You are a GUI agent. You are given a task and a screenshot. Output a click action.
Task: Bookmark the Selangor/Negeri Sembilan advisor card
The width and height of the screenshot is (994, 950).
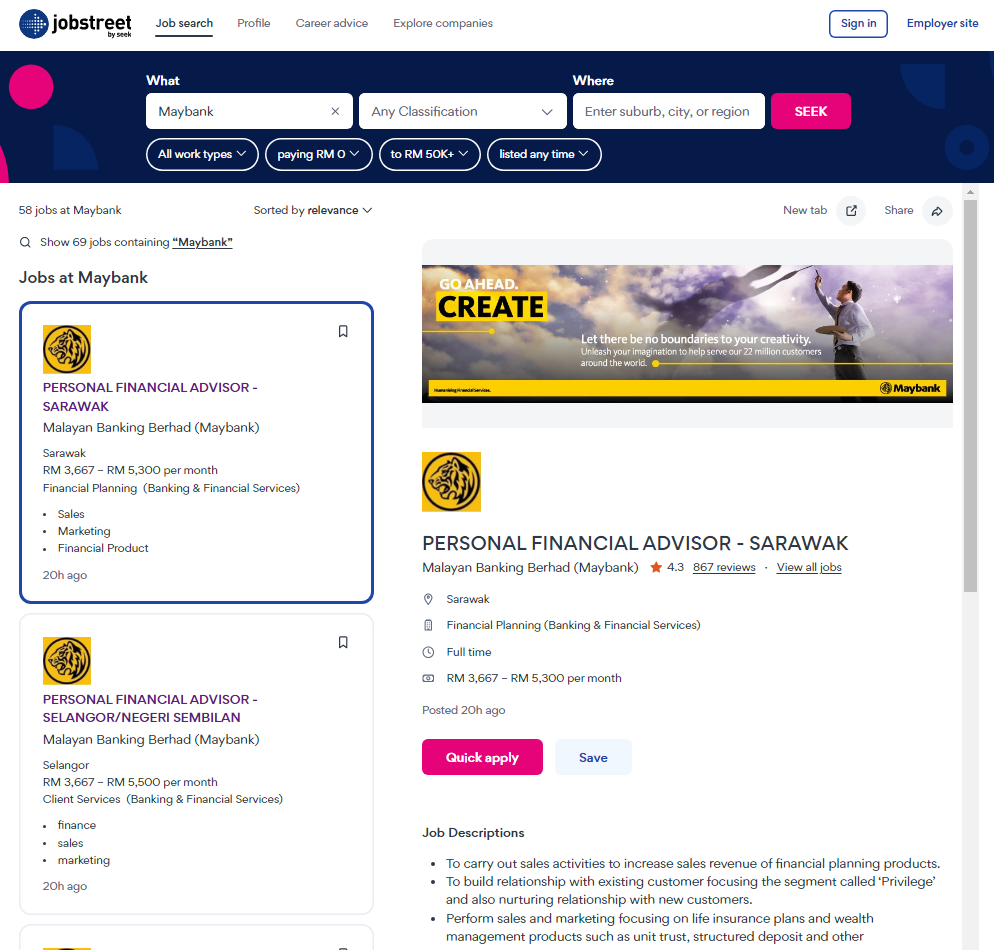point(343,643)
